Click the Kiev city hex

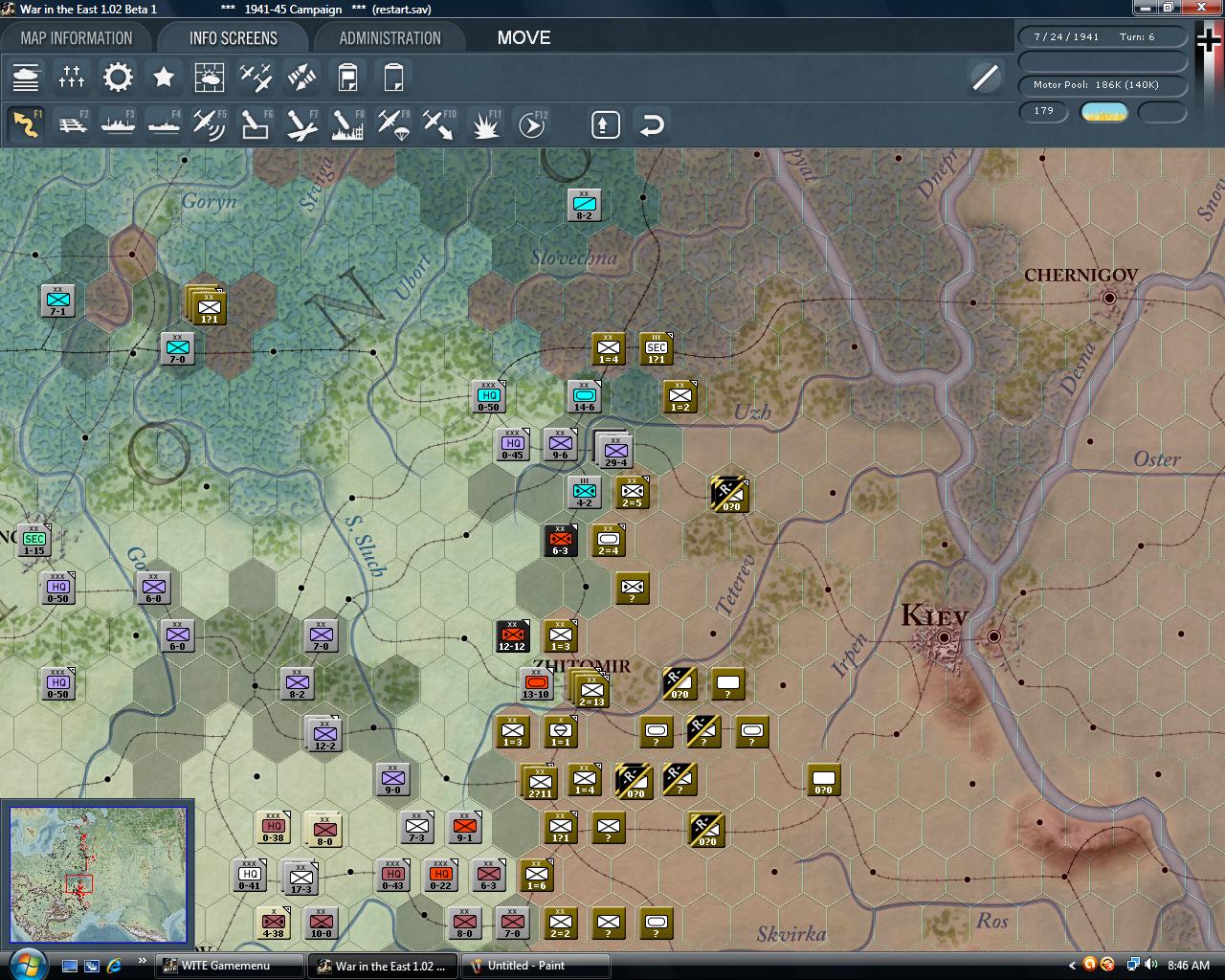coord(944,637)
